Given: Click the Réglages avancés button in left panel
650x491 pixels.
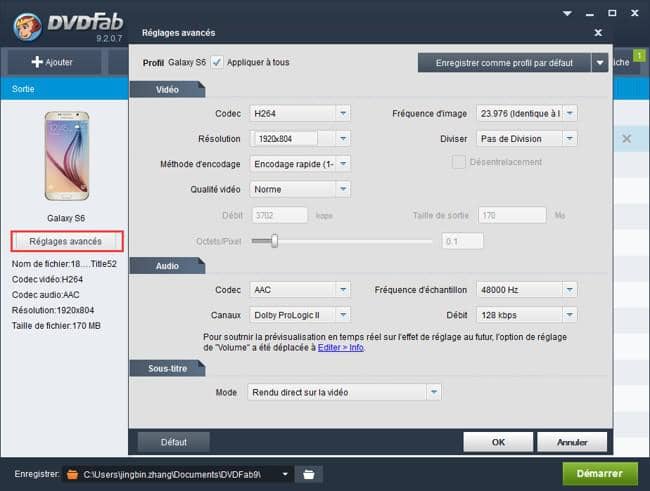Looking at the screenshot, I should click(67, 241).
